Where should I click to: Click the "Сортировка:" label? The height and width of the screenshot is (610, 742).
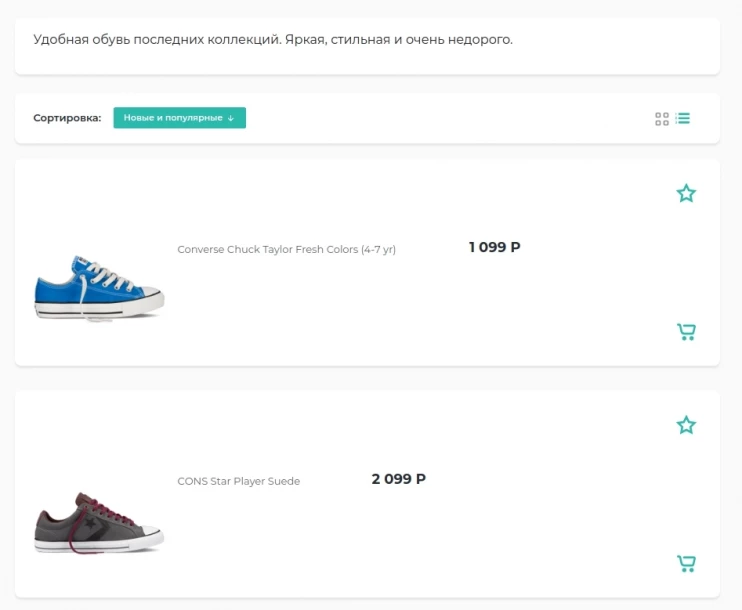click(67, 118)
